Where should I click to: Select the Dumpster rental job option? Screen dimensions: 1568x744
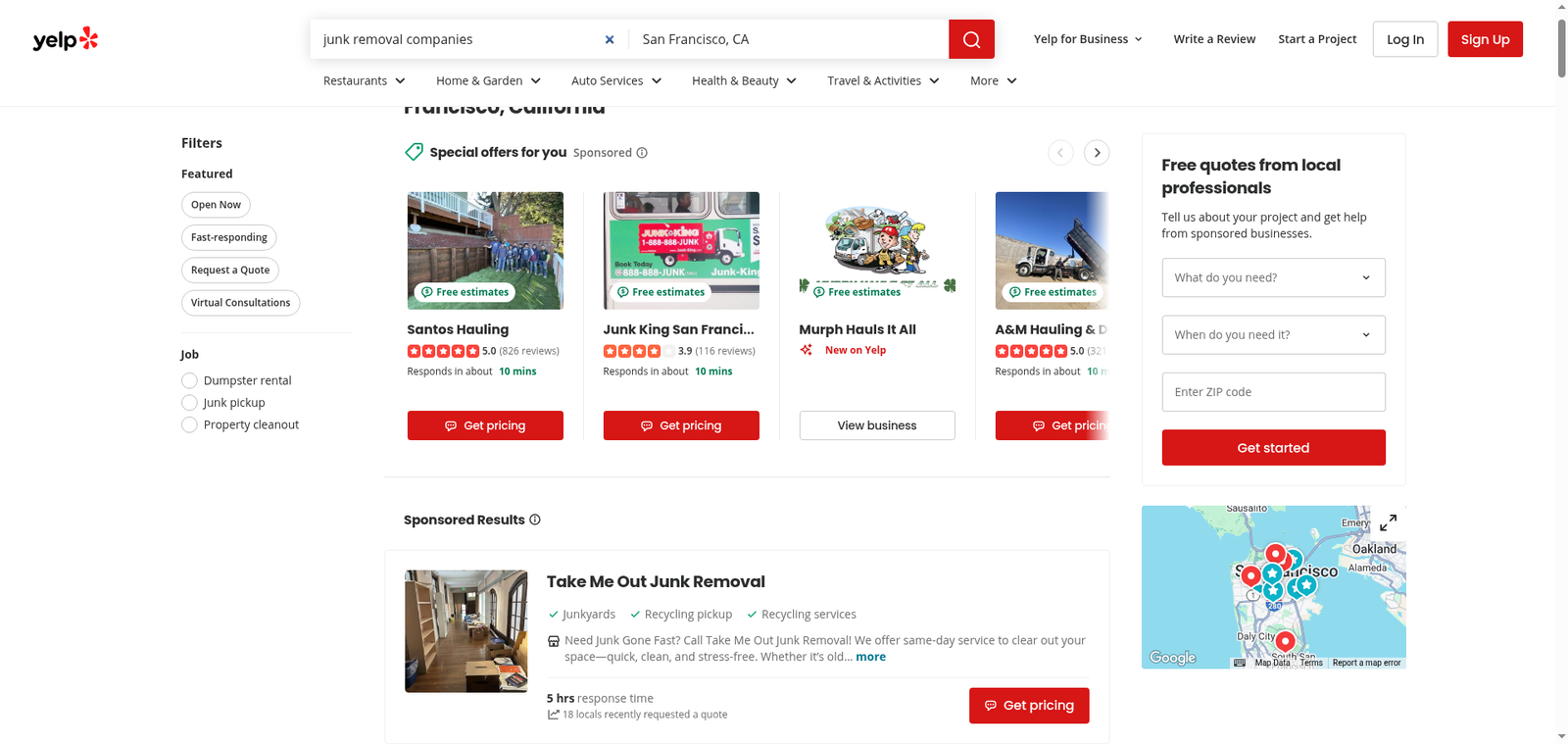point(189,380)
